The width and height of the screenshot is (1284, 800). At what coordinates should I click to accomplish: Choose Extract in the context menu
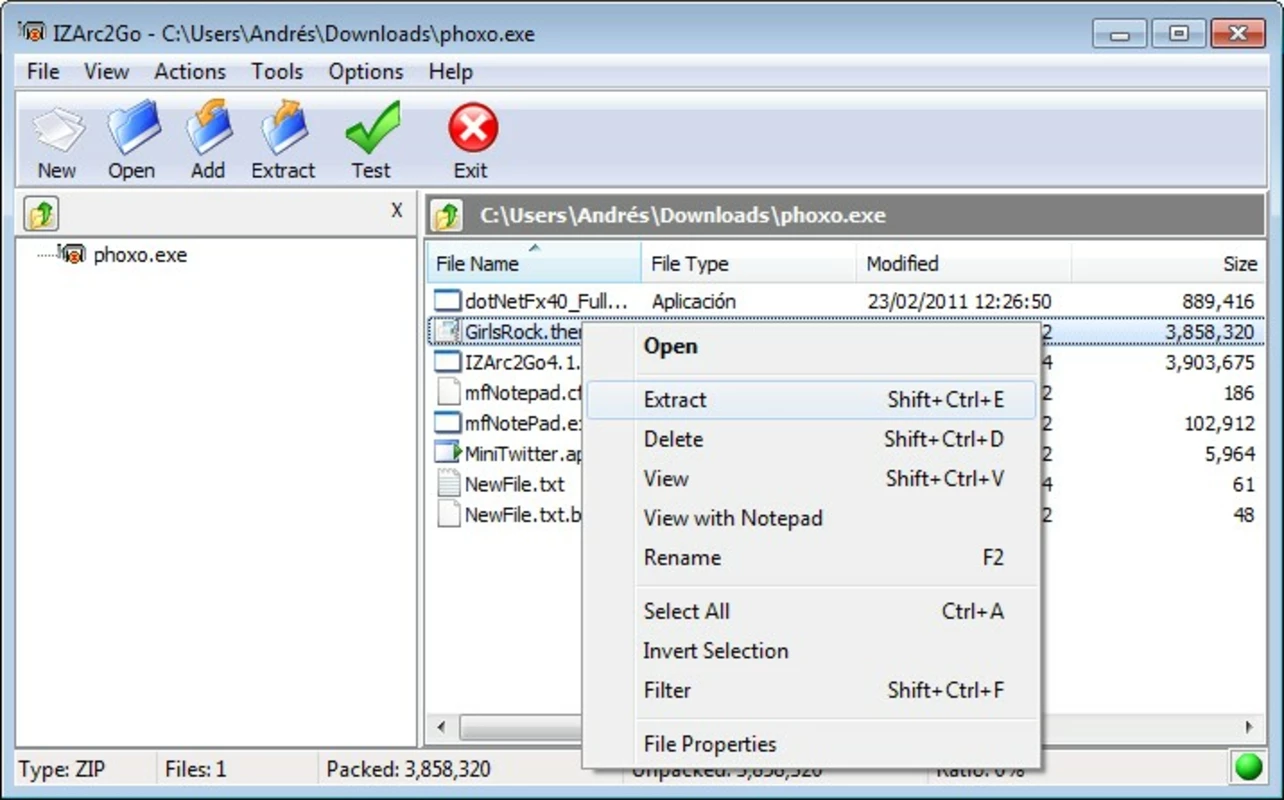point(811,400)
